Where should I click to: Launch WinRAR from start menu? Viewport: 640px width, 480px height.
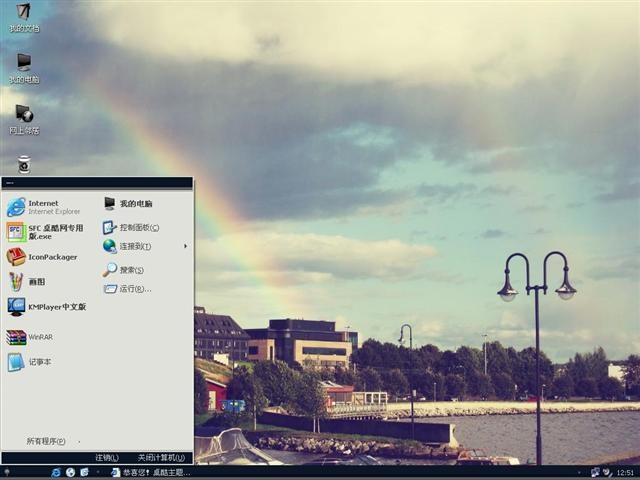point(30,337)
